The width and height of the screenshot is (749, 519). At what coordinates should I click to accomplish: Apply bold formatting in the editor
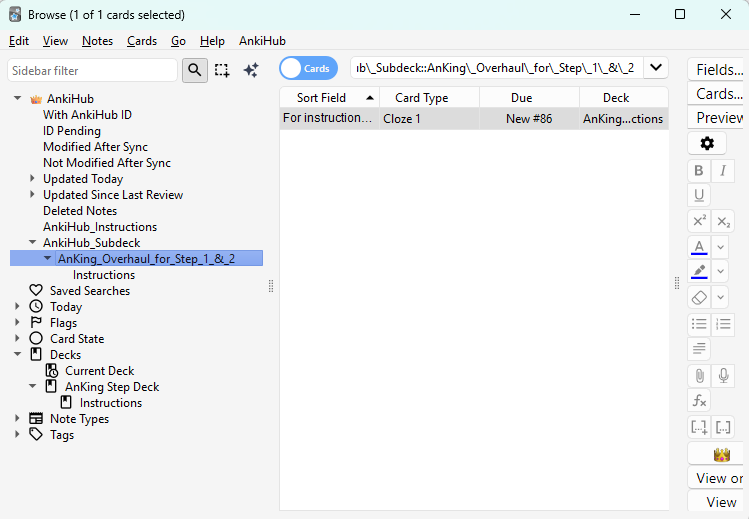point(699,170)
